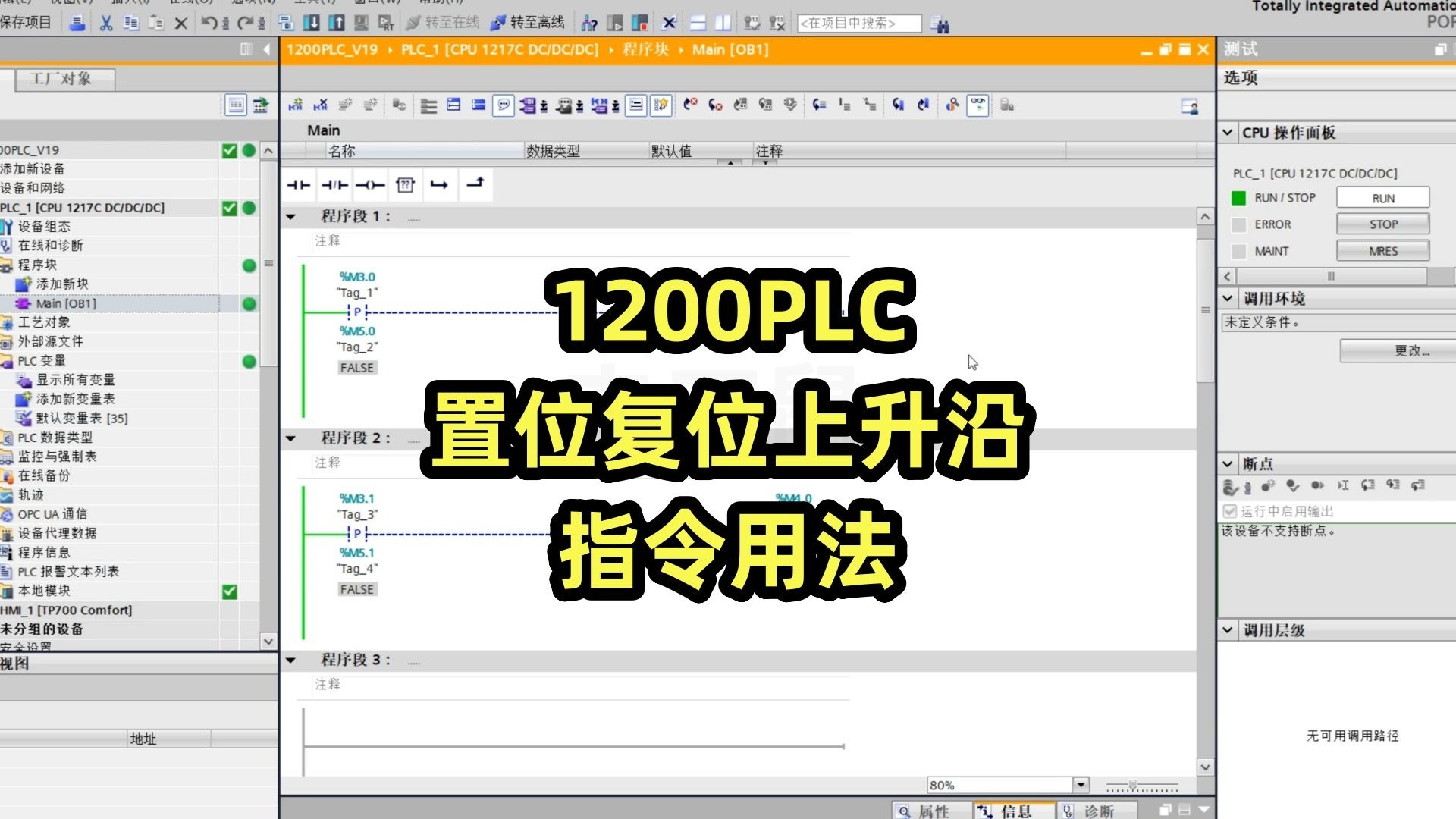Viewport: 1456px width, 819px height.
Task: Adjust the editor zoom slider
Action: click(x=1133, y=786)
